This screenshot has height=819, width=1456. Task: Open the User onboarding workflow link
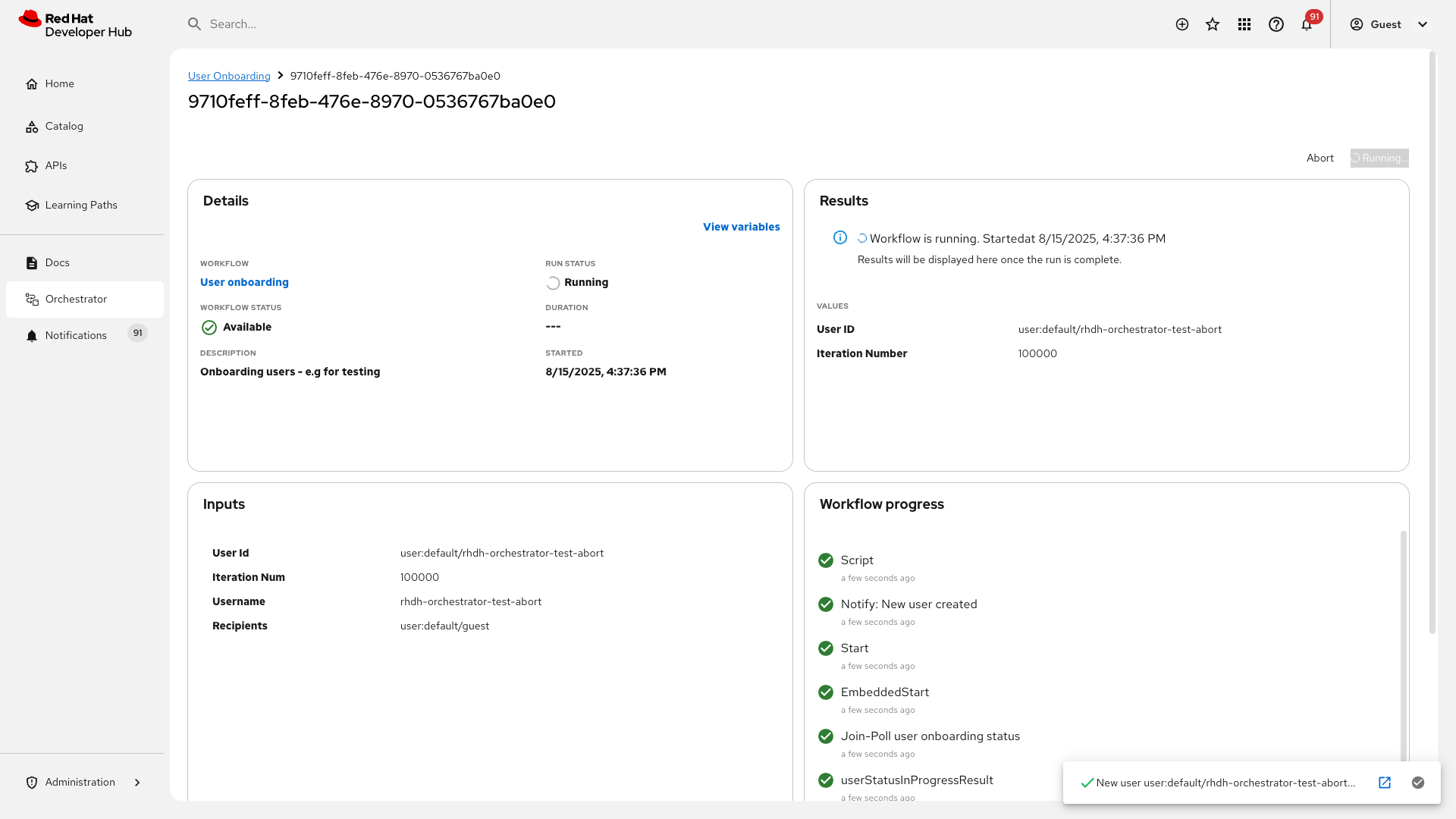coord(244,282)
